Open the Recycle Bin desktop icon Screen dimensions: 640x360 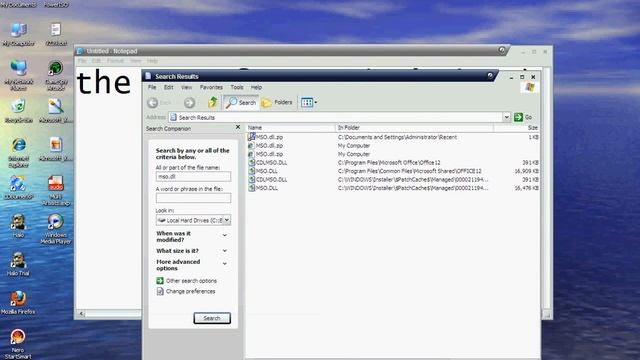coord(18,111)
